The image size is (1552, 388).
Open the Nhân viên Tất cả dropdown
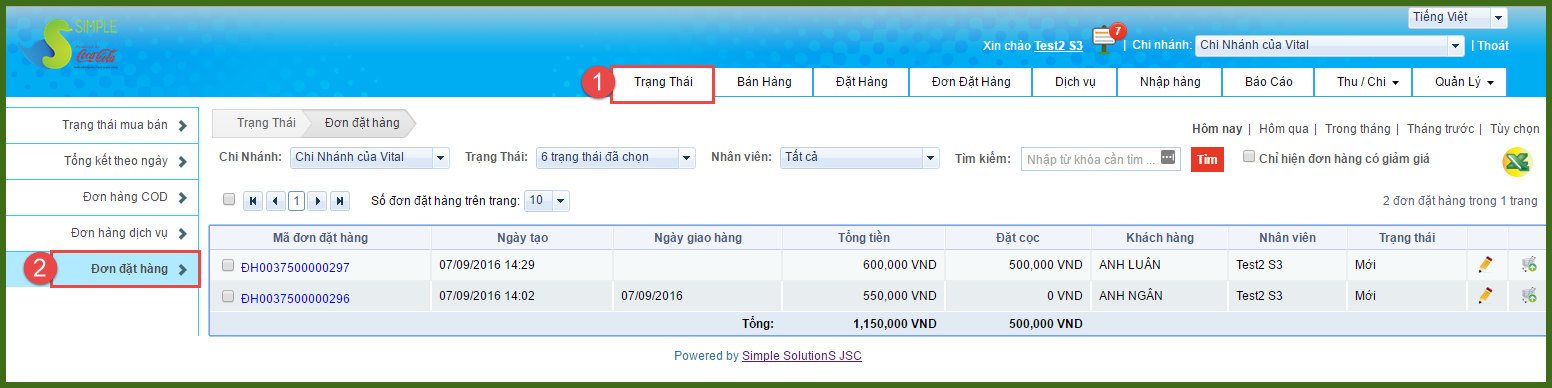pyautogui.click(x=860, y=158)
